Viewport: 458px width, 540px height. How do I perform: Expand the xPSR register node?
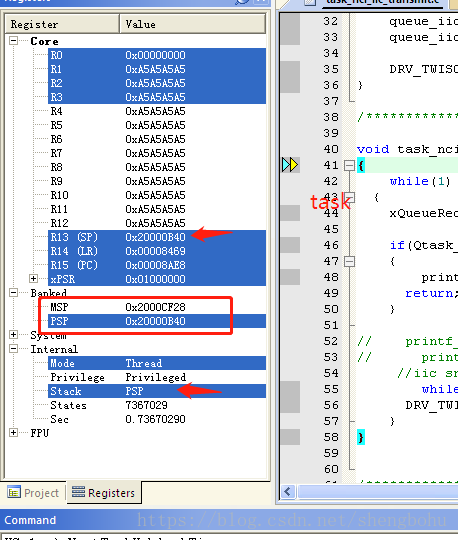(33, 279)
